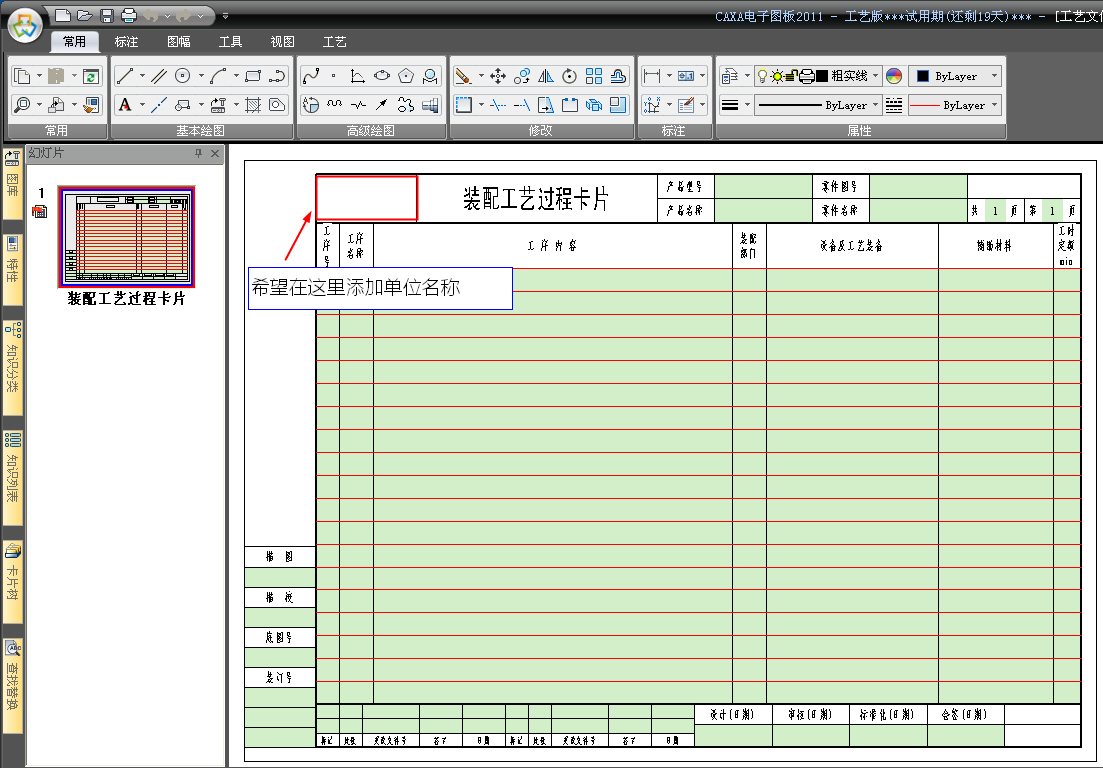Screen dimensions: 1103x768
Task: Select the Line drawing tool
Action: pyautogui.click(x=125, y=76)
